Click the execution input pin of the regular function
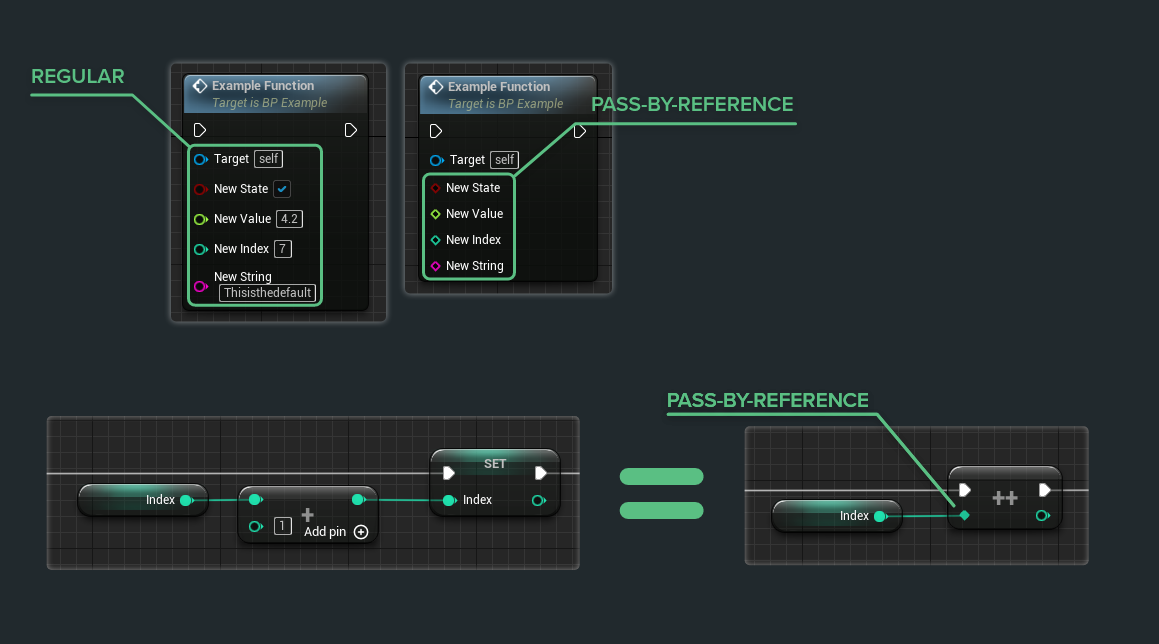 pyautogui.click(x=199, y=129)
